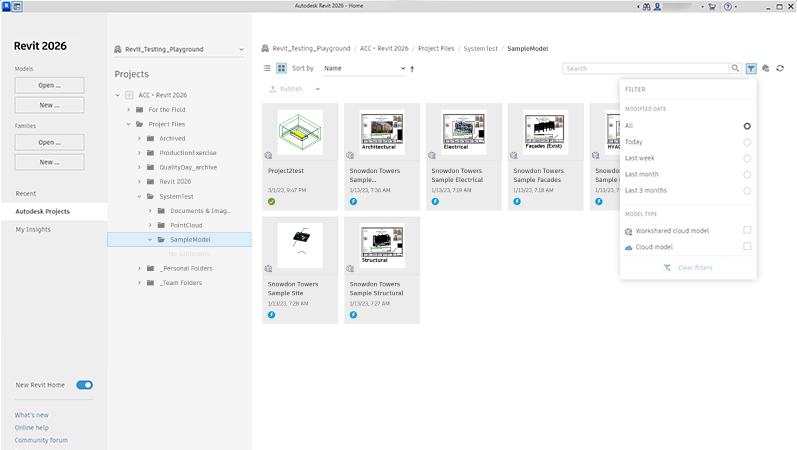
Task: Open the Snowdon Towers Sample Structural thumbnail
Action: click(x=382, y=246)
